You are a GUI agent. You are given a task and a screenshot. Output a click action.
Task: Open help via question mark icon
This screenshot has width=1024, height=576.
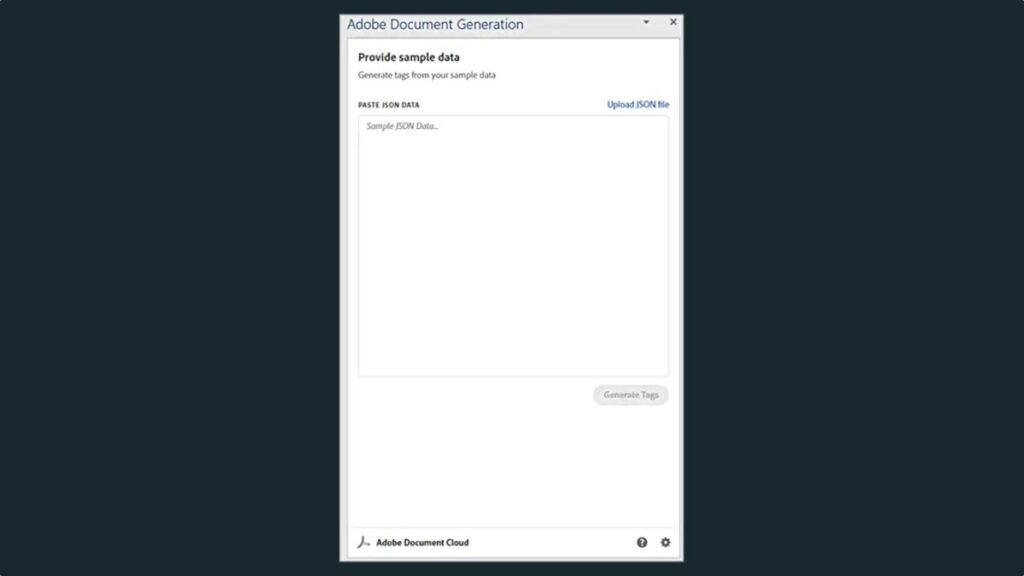click(642, 542)
